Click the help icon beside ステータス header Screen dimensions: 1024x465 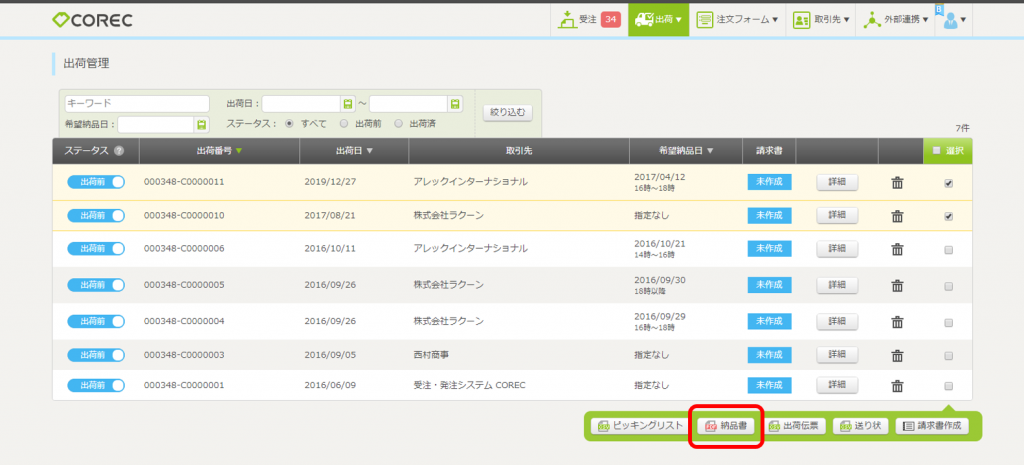(x=119, y=152)
